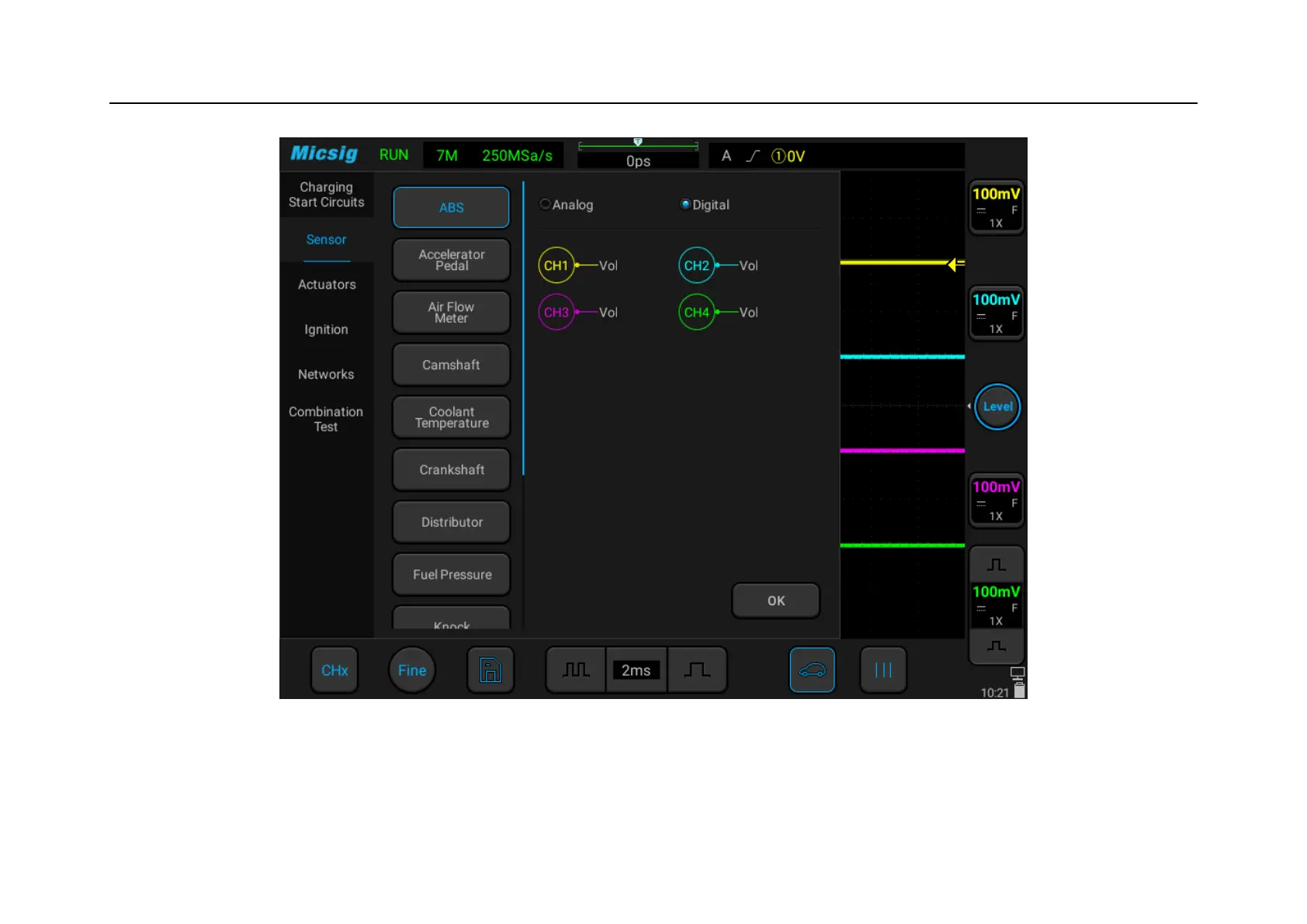The height and width of the screenshot is (924, 1307).
Task: Select the Digital radio button
Action: pos(685,204)
